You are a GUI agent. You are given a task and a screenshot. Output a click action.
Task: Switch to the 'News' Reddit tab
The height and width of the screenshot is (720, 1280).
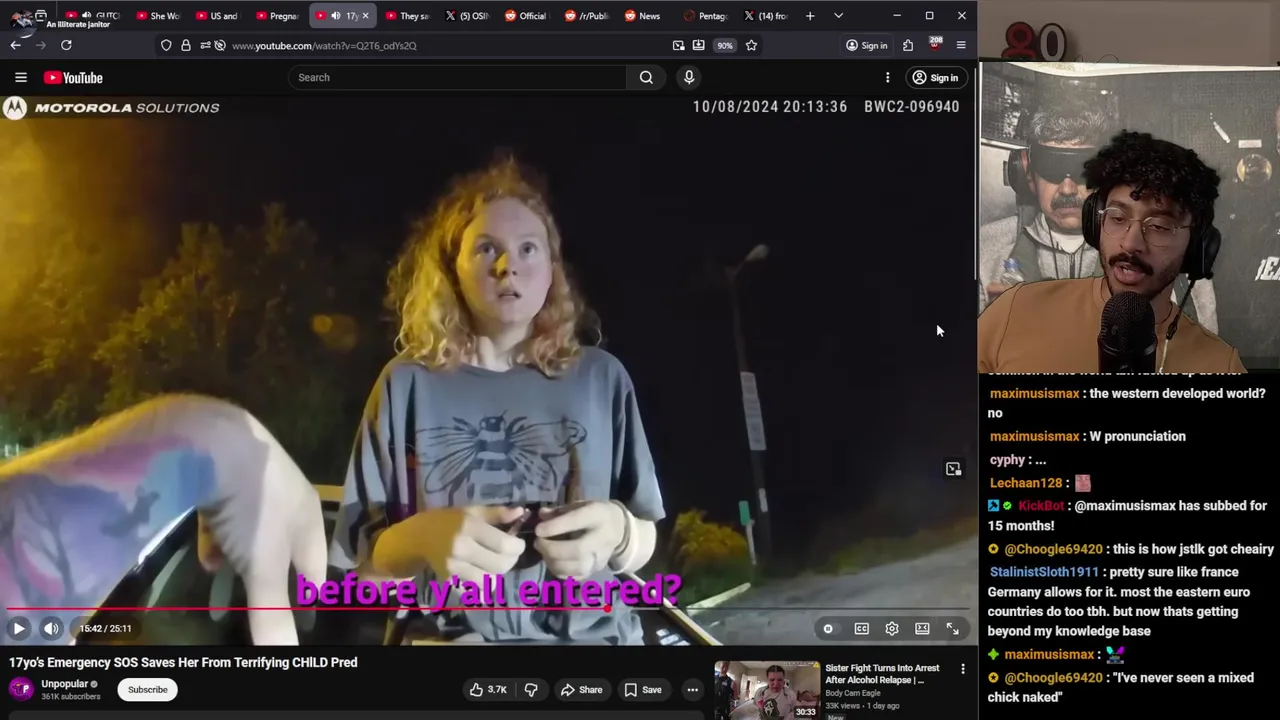(x=645, y=16)
